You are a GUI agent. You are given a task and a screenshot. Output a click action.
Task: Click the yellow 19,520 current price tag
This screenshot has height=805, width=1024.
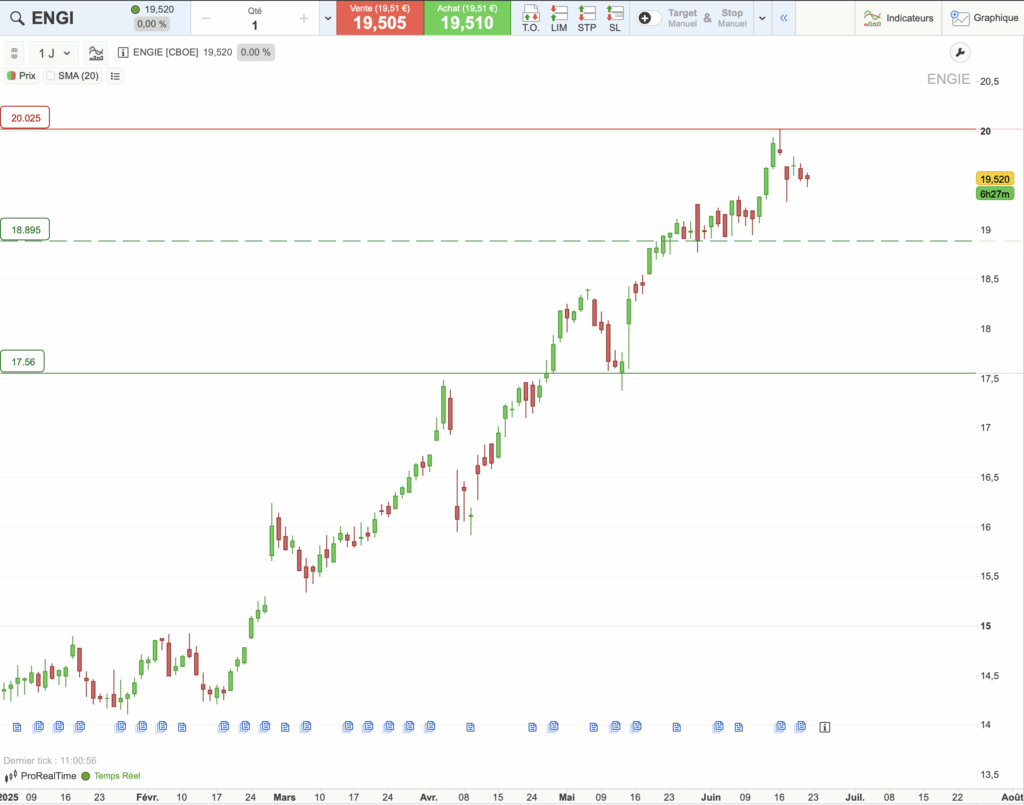point(995,179)
